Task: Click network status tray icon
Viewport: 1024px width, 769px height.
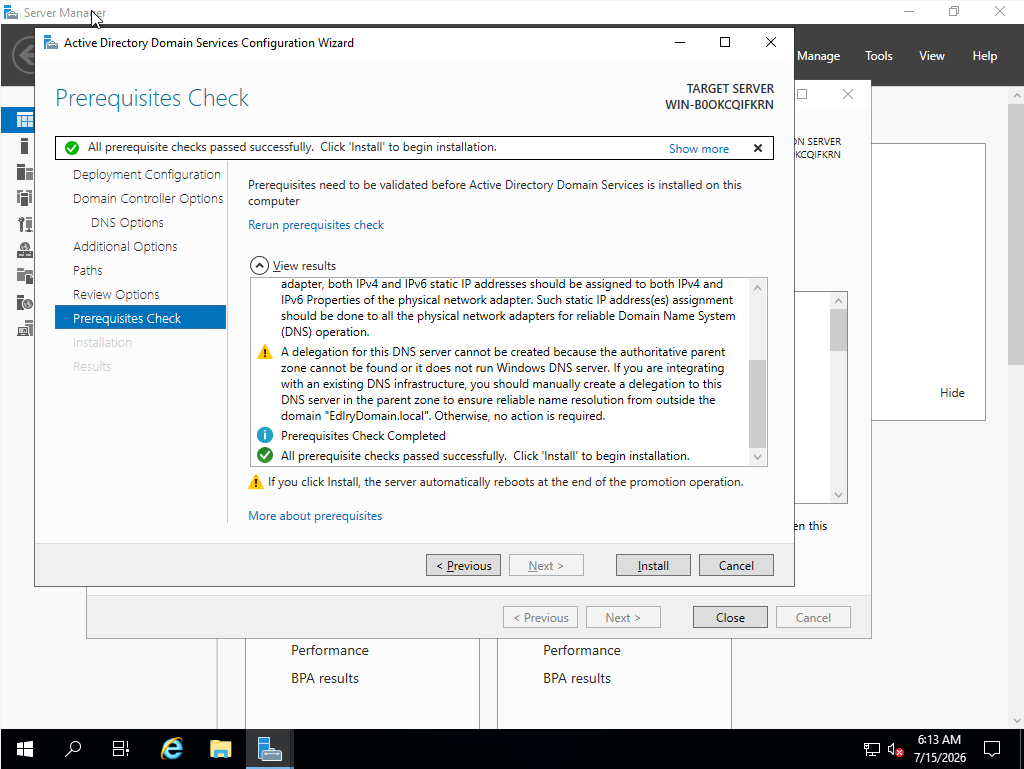Action: click(871, 749)
